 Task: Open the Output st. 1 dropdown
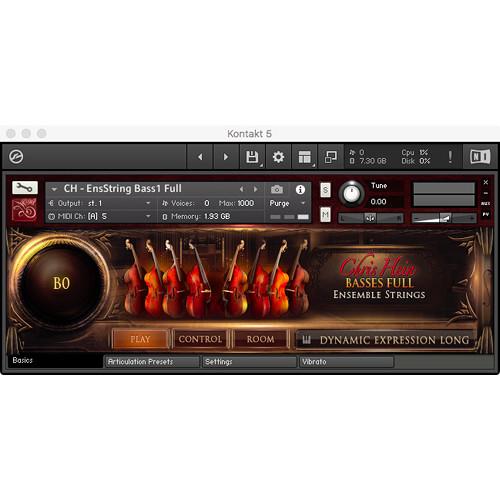100,203
